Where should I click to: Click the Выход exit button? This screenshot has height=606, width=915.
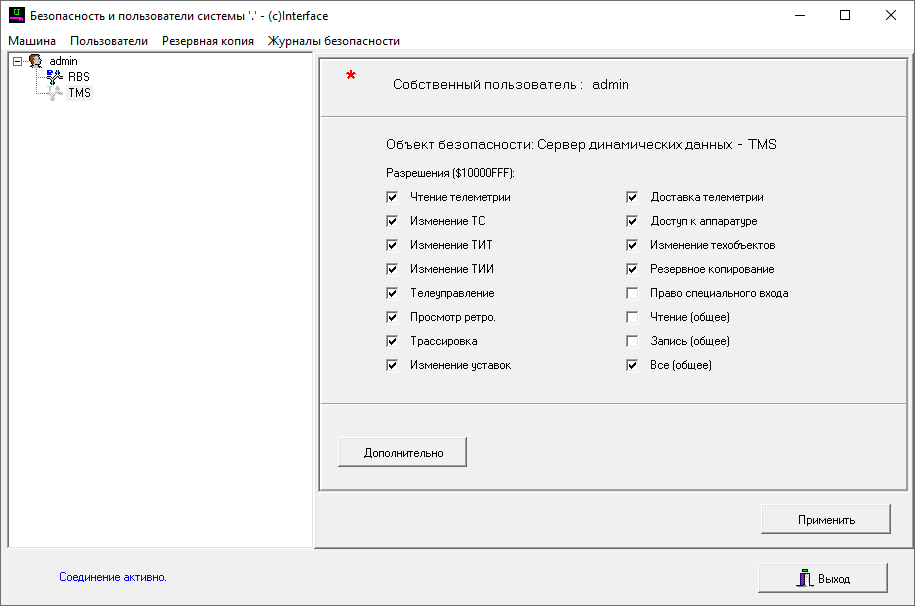pos(822,579)
